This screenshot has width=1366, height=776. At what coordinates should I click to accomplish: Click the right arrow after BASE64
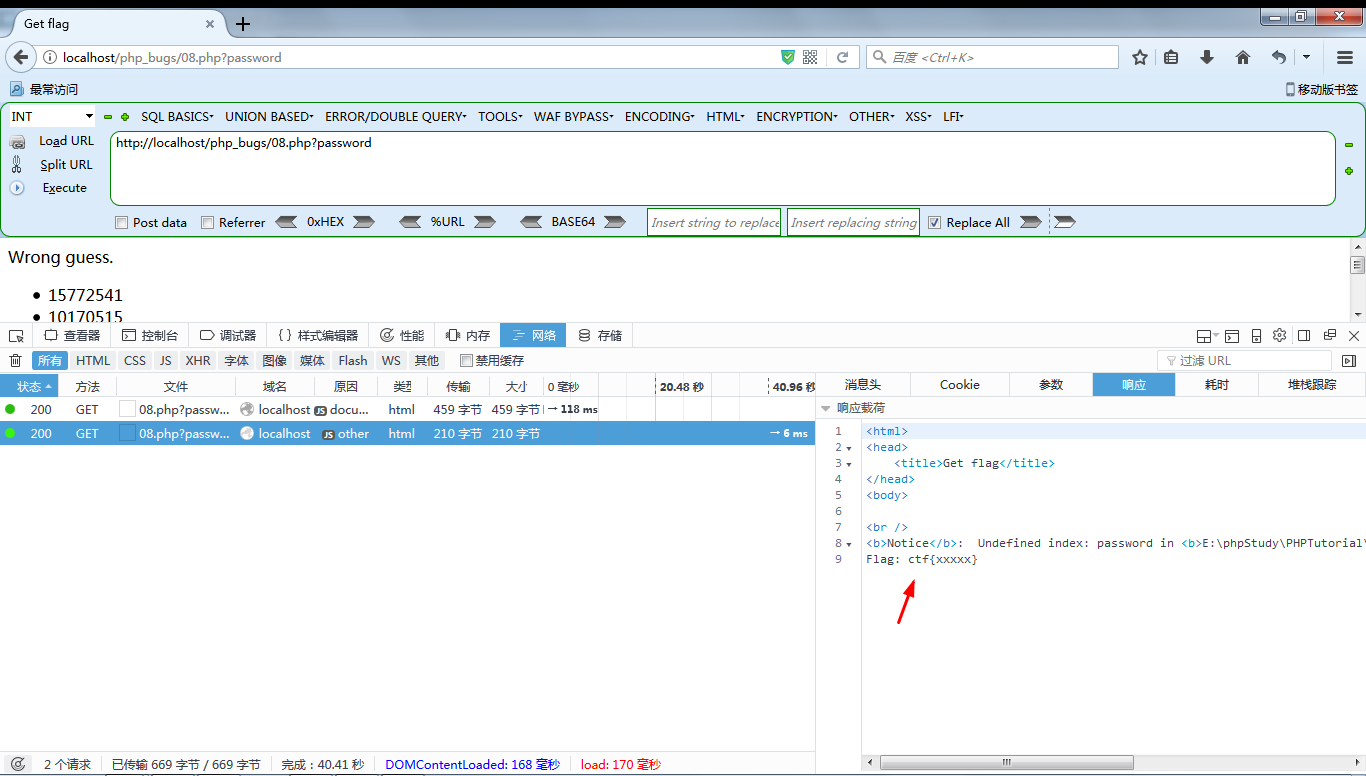615,222
